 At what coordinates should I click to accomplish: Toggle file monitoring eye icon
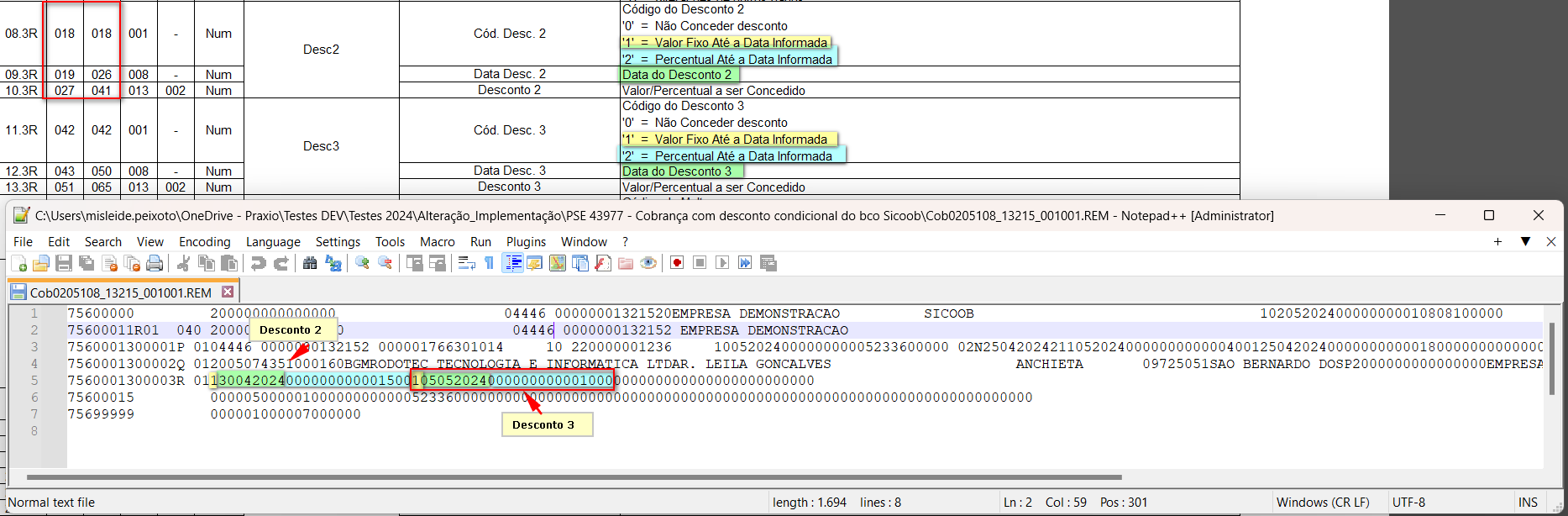click(648, 264)
